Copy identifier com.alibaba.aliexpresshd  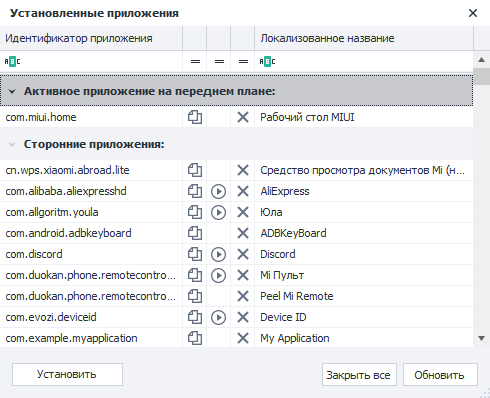click(195, 191)
